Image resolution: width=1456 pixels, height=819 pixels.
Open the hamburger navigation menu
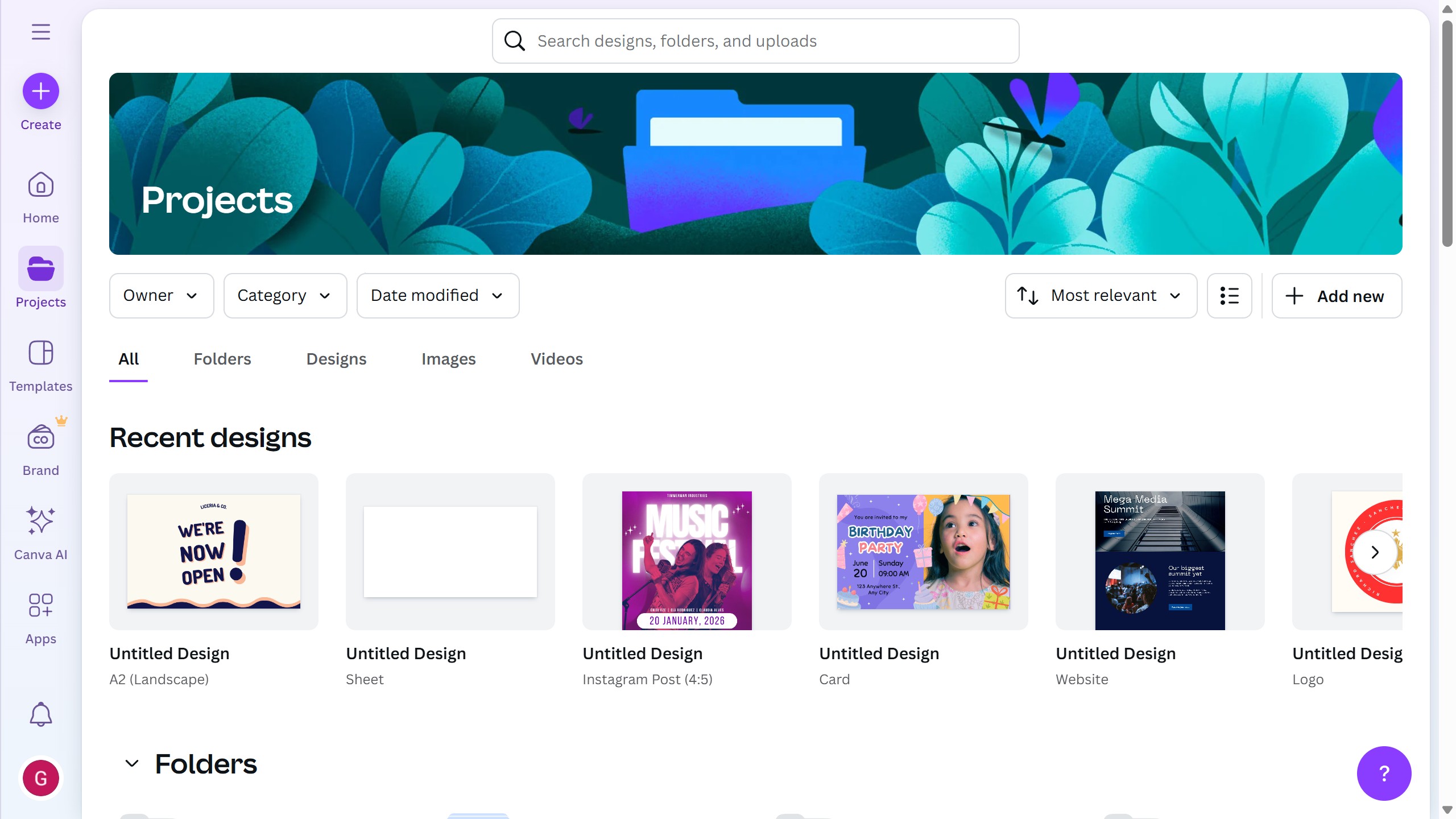coord(40,32)
